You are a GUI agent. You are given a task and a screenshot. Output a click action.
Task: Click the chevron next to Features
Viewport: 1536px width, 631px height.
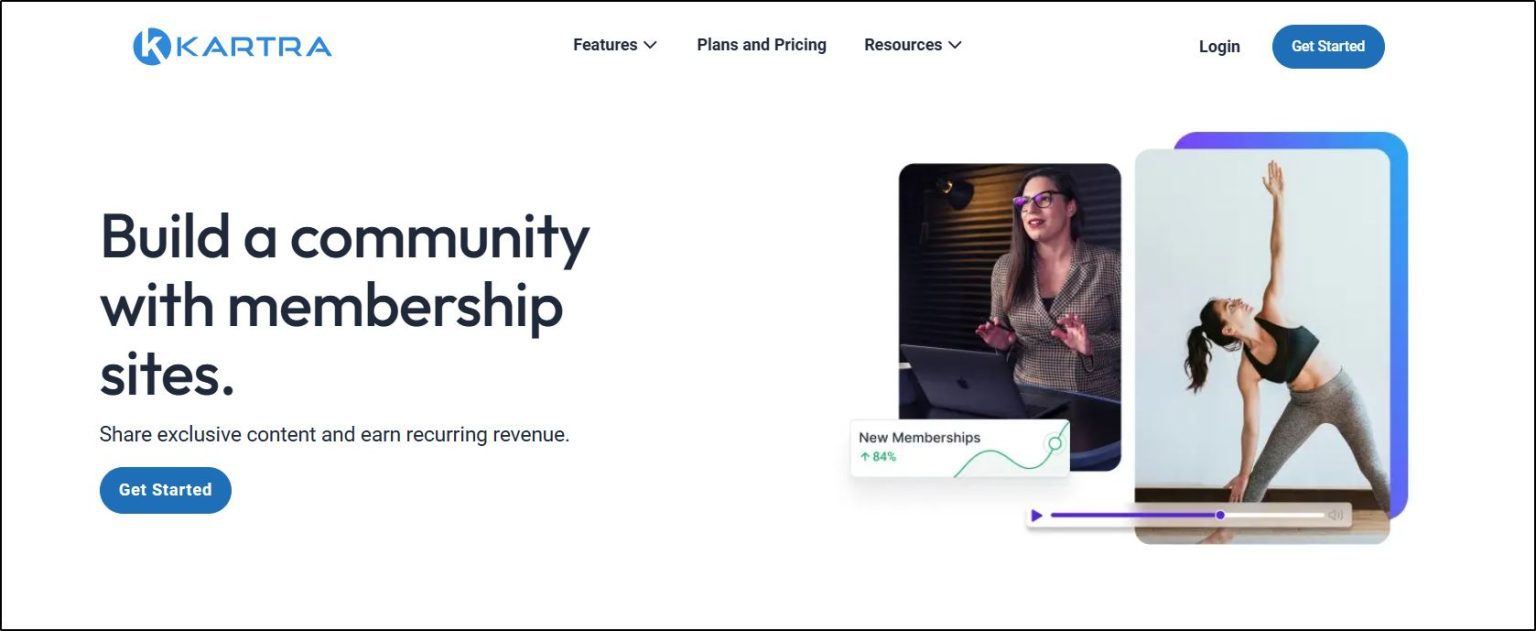(651, 45)
